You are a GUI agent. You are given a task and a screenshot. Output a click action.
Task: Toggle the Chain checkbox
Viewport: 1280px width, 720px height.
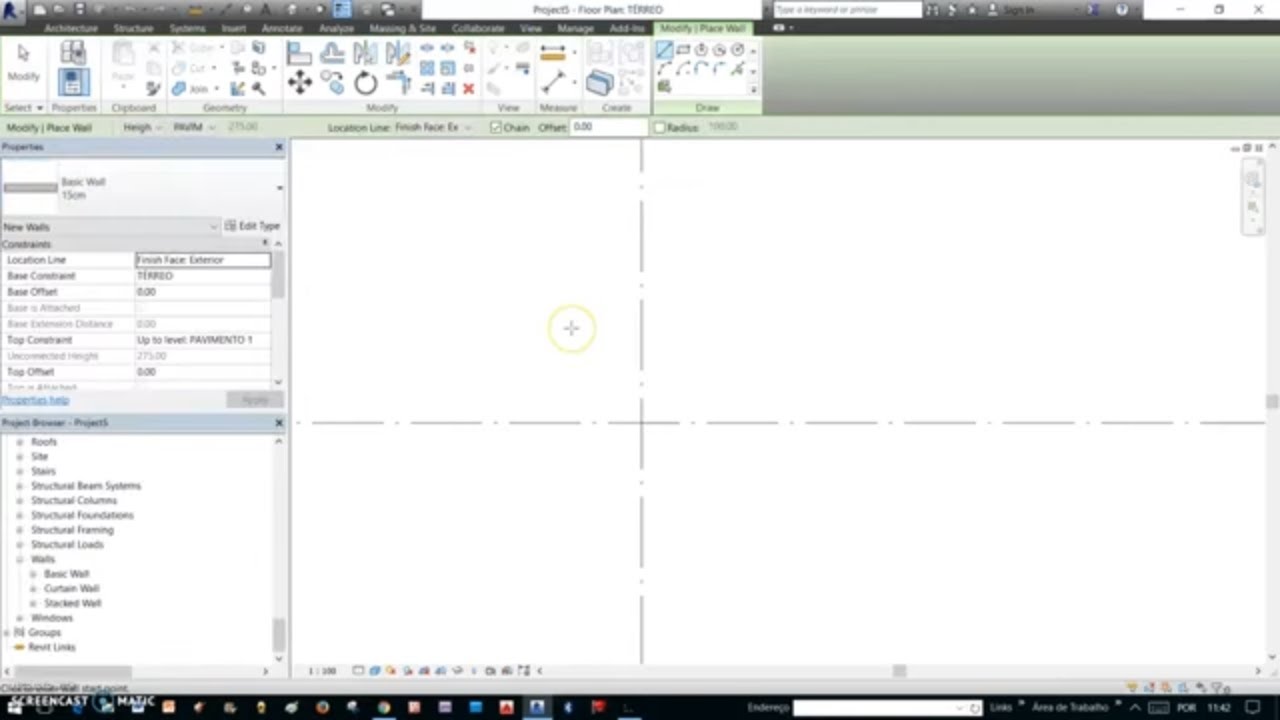[x=496, y=128]
